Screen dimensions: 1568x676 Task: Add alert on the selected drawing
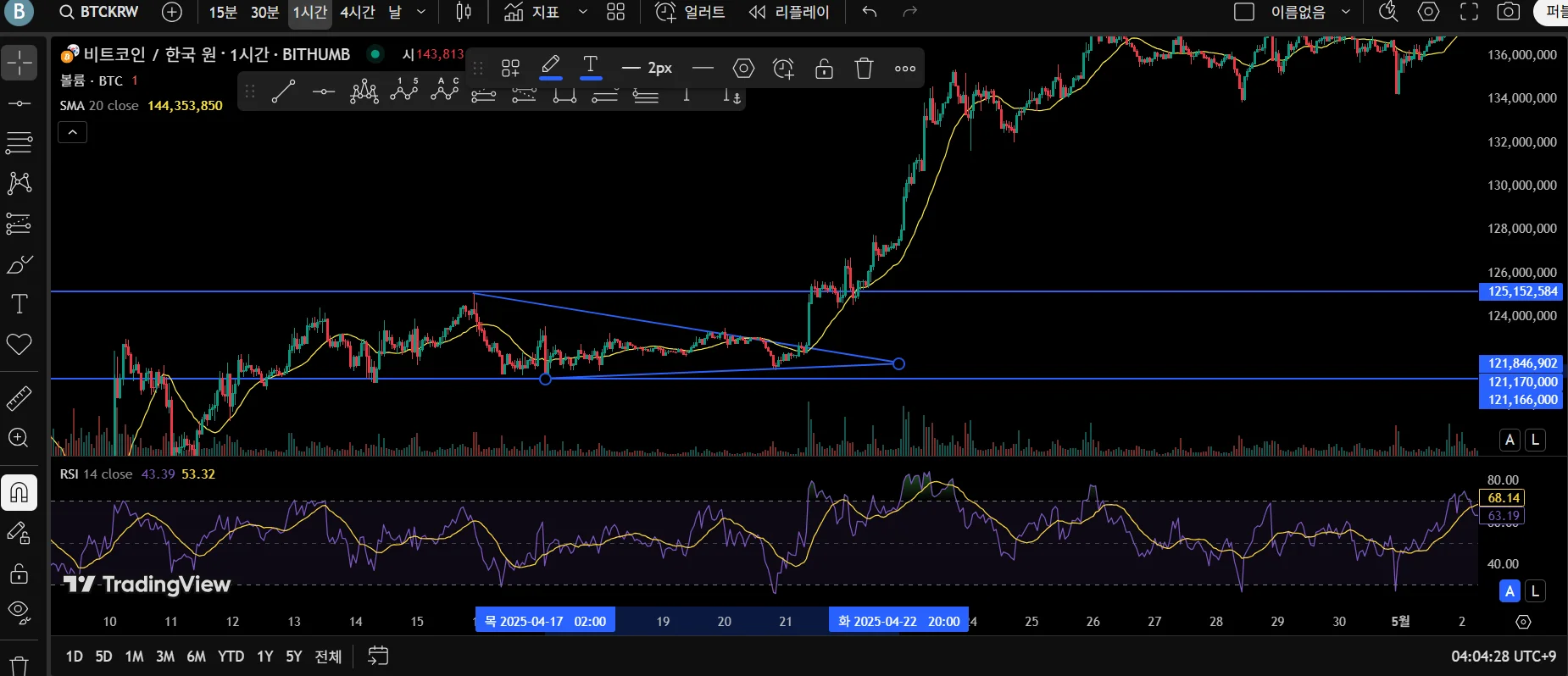pyautogui.click(x=784, y=68)
